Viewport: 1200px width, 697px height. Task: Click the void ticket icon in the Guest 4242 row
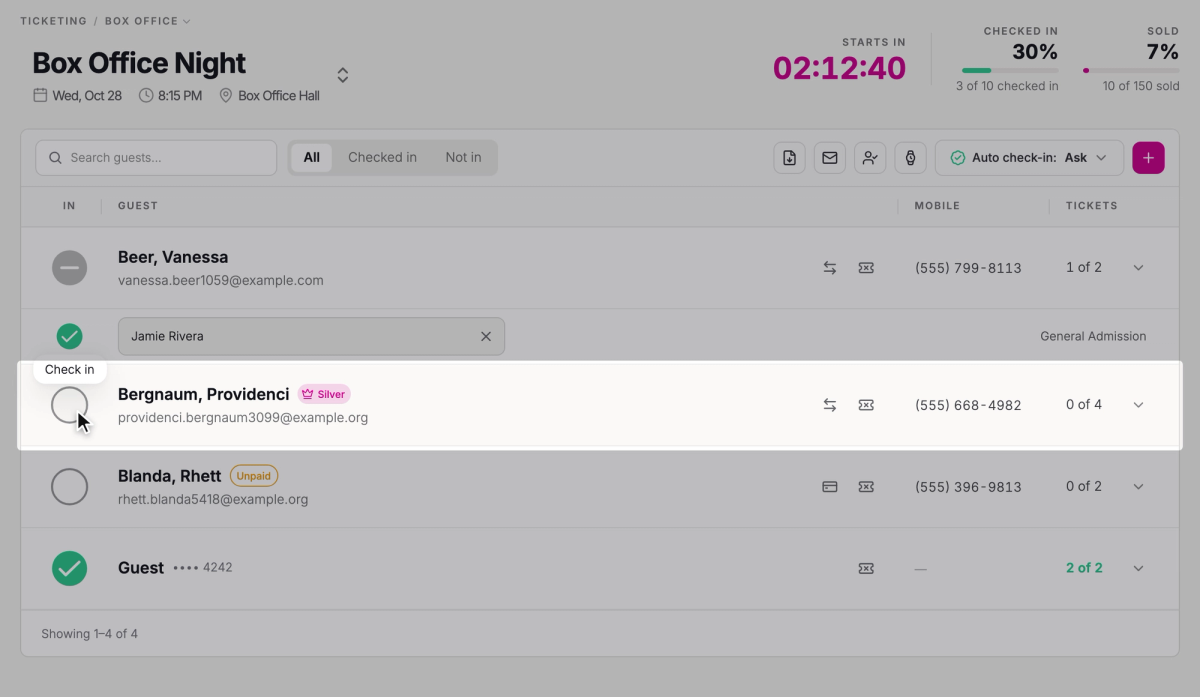click(x=866, y=568)
